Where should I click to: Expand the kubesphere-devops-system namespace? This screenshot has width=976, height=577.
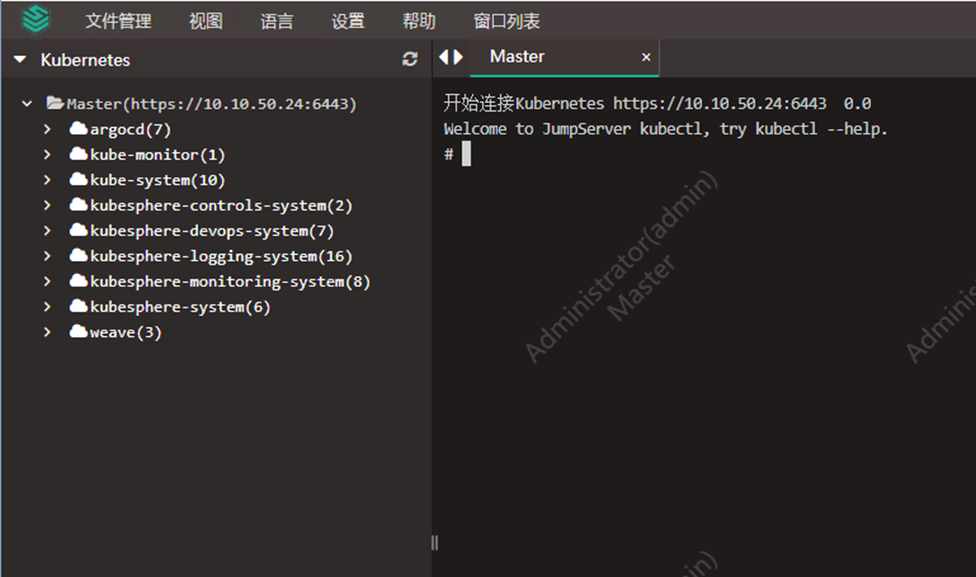coord(47,230)
